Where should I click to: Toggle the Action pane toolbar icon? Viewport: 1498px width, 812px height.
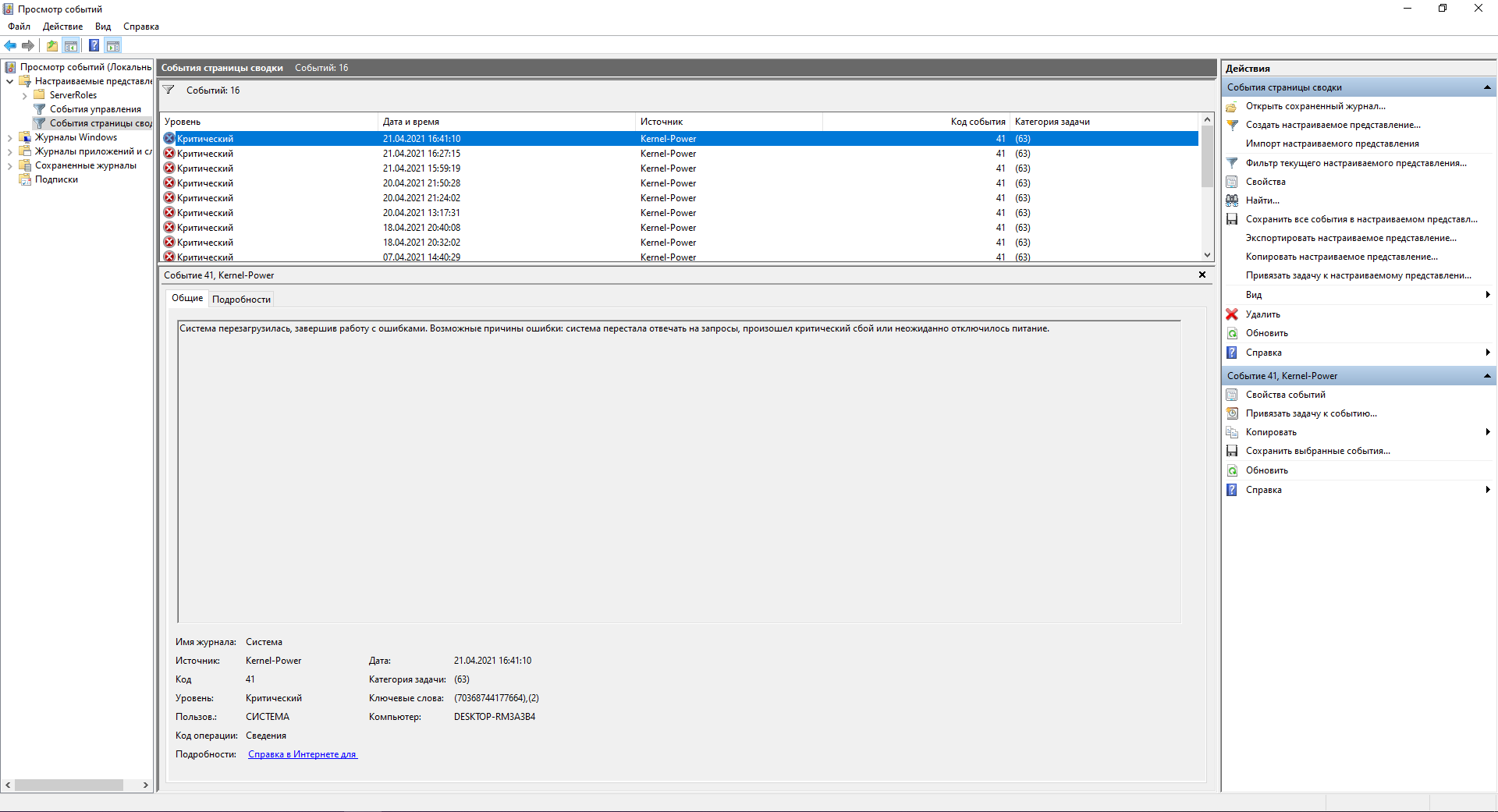pyautogui.click(x=113, y=45)
